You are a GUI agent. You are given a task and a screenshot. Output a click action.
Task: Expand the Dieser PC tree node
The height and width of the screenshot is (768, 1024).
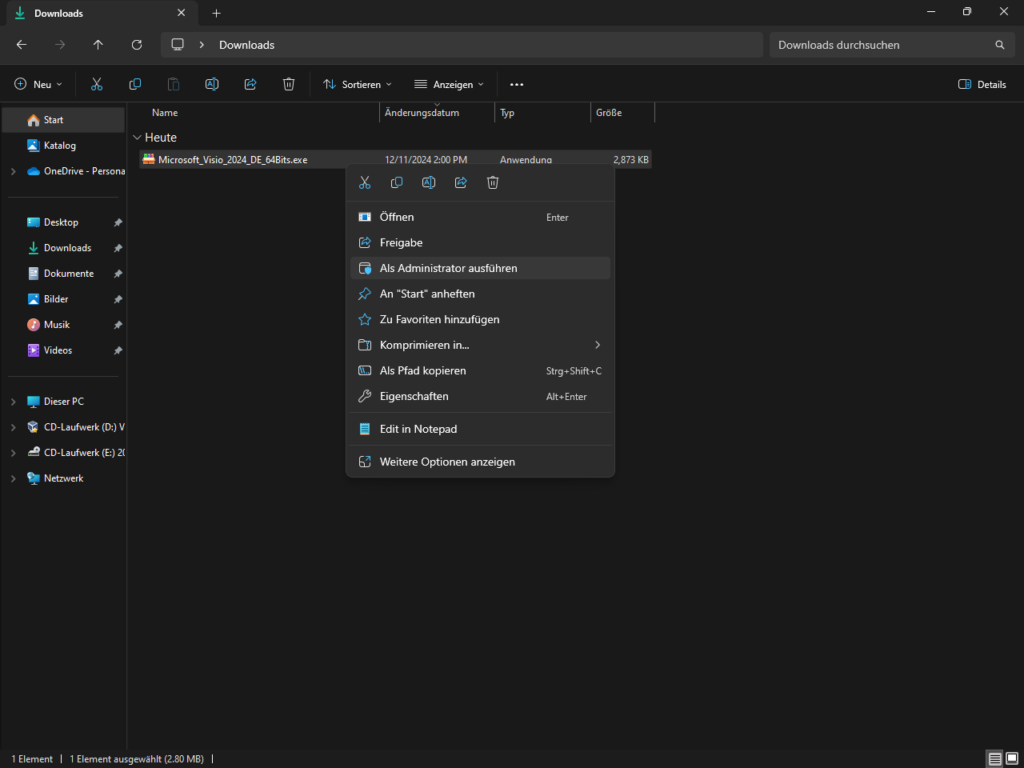click(x=13, y=402)
